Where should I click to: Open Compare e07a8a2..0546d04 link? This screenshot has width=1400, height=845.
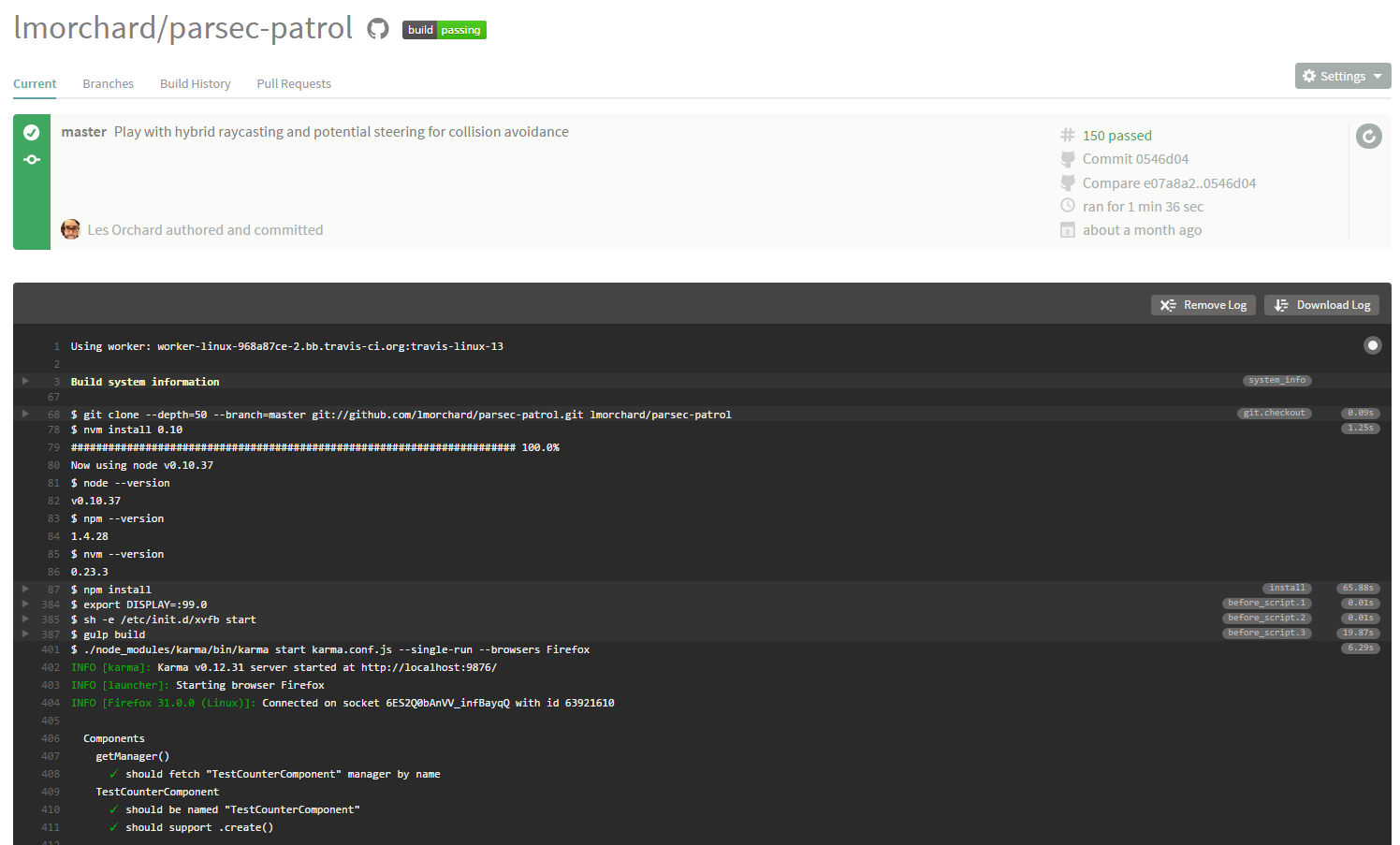click(x=1169, y=183)
